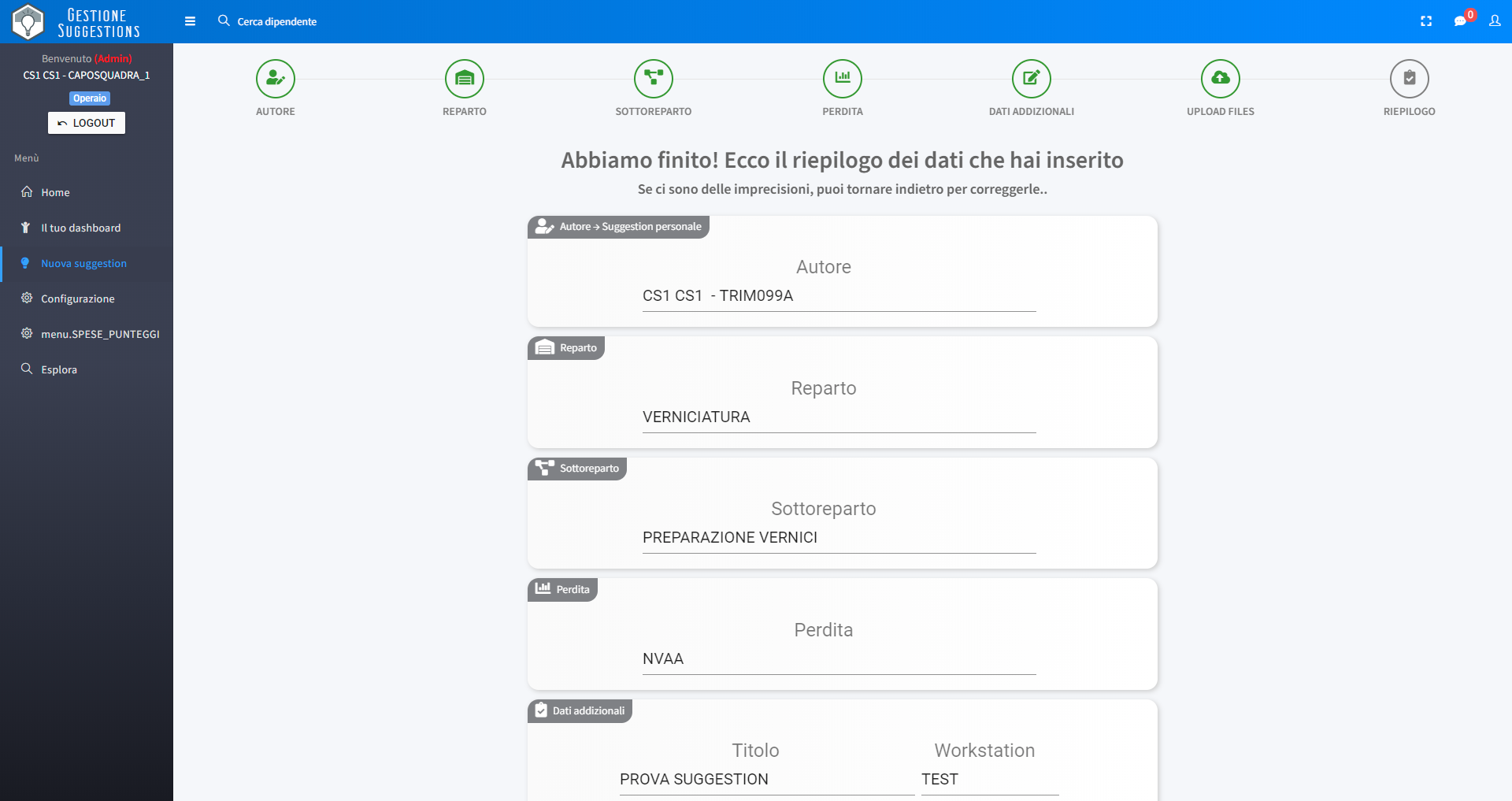Go to the Autore wizard step icon
1512x801 pixels.
[276, 79]
